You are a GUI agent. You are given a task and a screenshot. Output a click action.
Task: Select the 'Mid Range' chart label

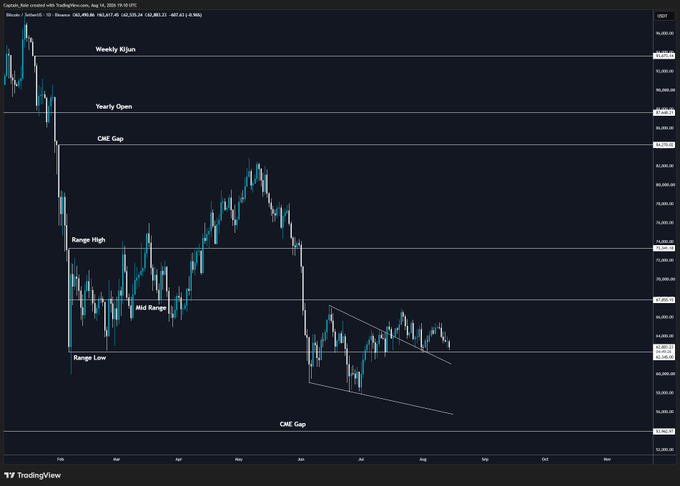151,308
